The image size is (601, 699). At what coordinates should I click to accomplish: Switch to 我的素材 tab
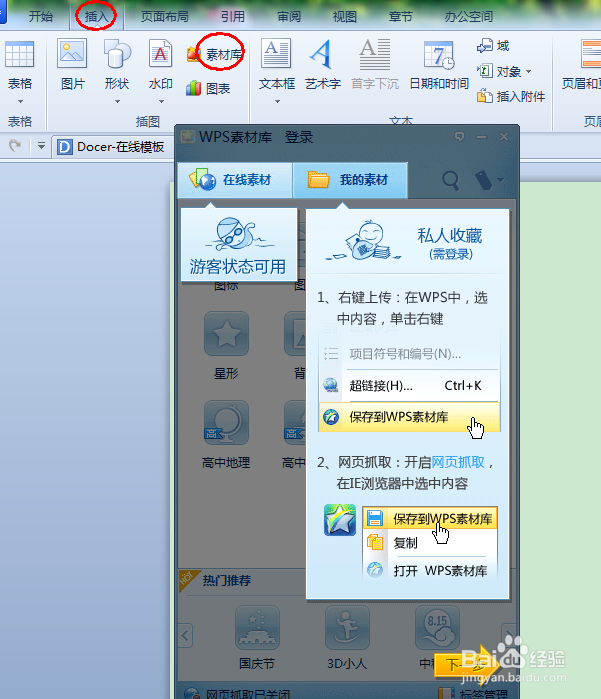[350, 180]
